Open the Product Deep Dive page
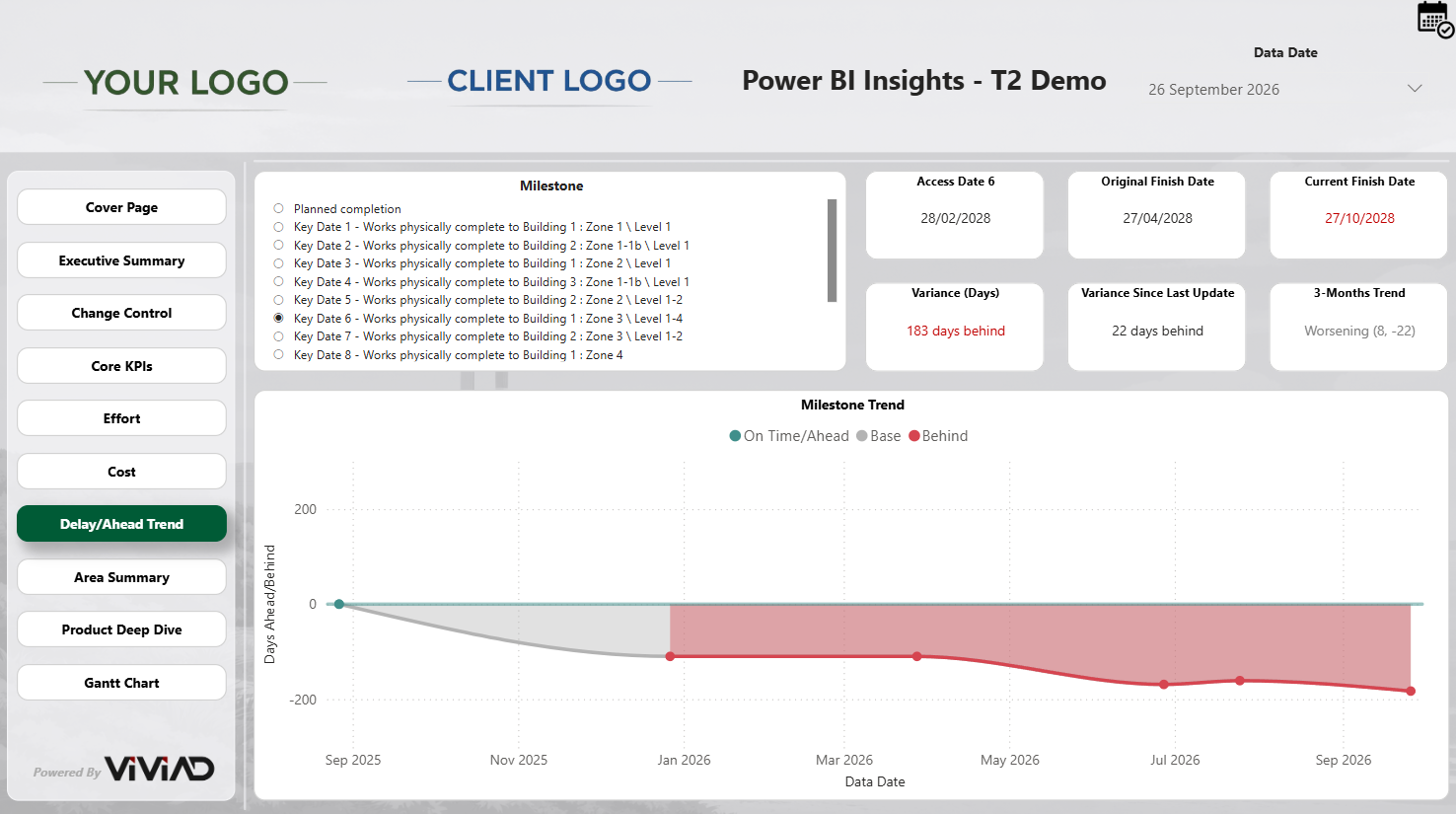This screenshot has width=1456, height=814. 121,629
